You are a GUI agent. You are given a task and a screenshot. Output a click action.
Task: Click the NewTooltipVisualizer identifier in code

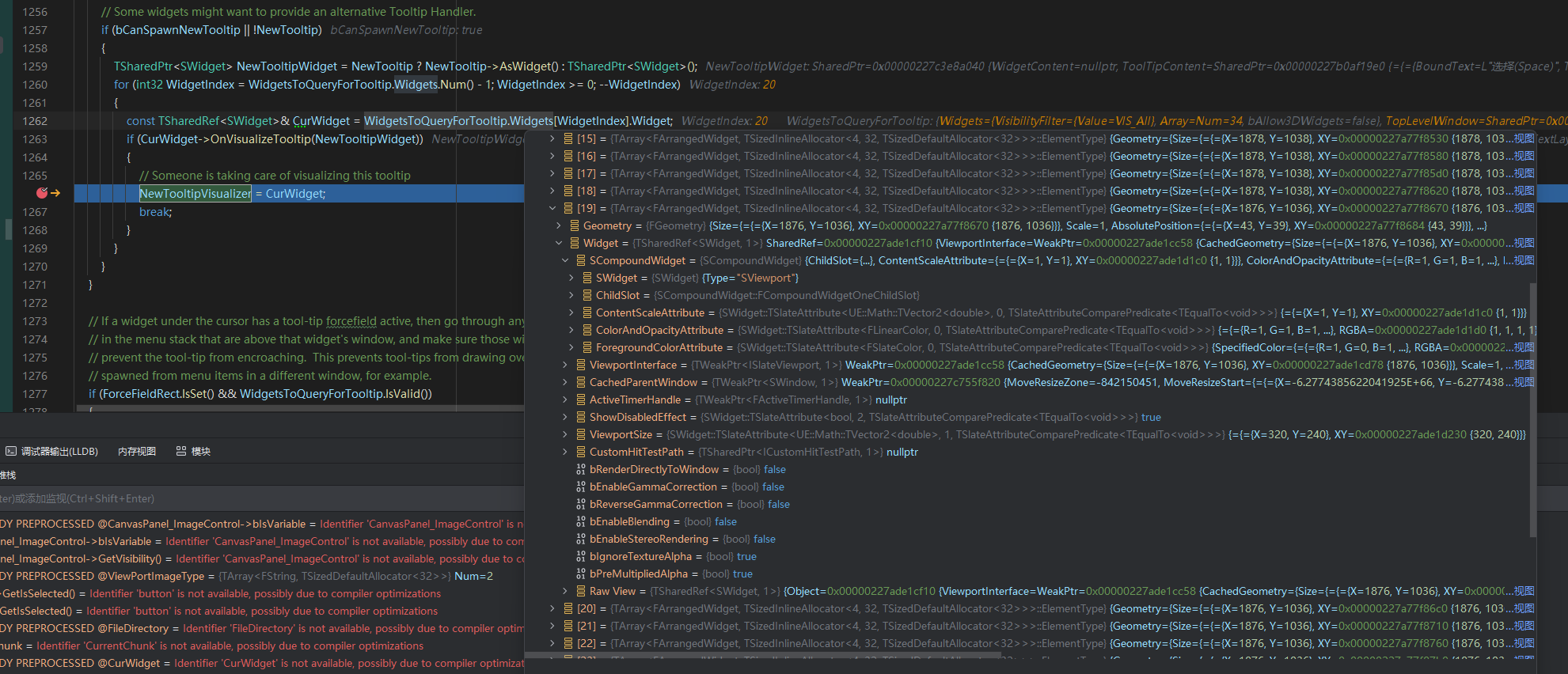pyautogui.click(x=196, y=193)
